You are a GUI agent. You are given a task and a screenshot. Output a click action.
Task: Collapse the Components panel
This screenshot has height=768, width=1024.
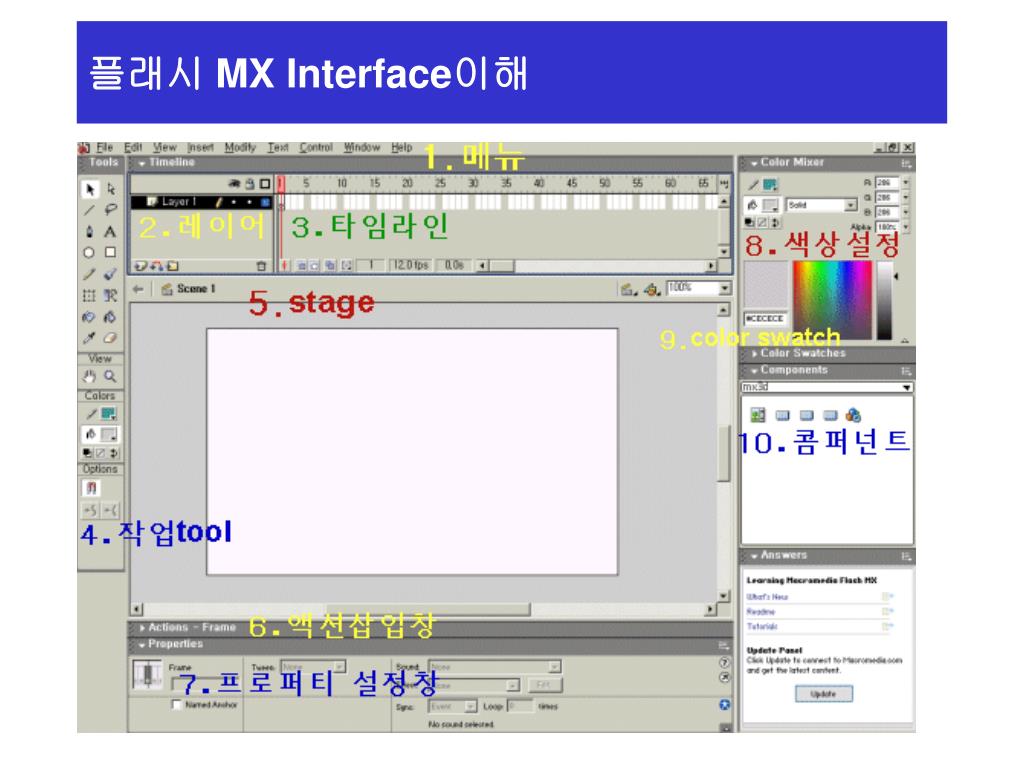(x=754, y=371)
